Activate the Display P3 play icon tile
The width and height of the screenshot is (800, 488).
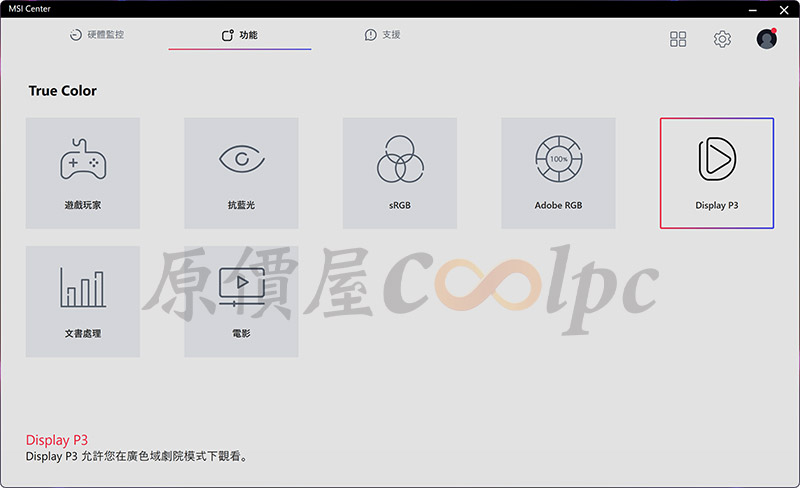[x=717, y=173]
